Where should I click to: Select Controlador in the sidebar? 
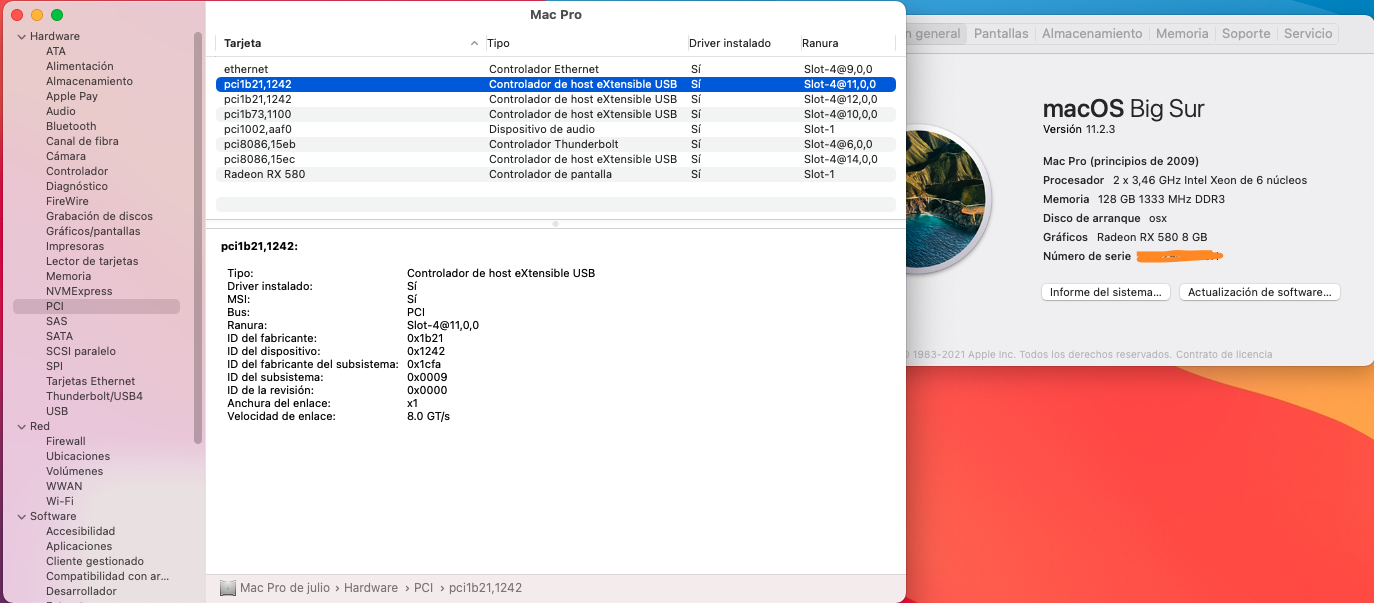(x=77, y=171)
